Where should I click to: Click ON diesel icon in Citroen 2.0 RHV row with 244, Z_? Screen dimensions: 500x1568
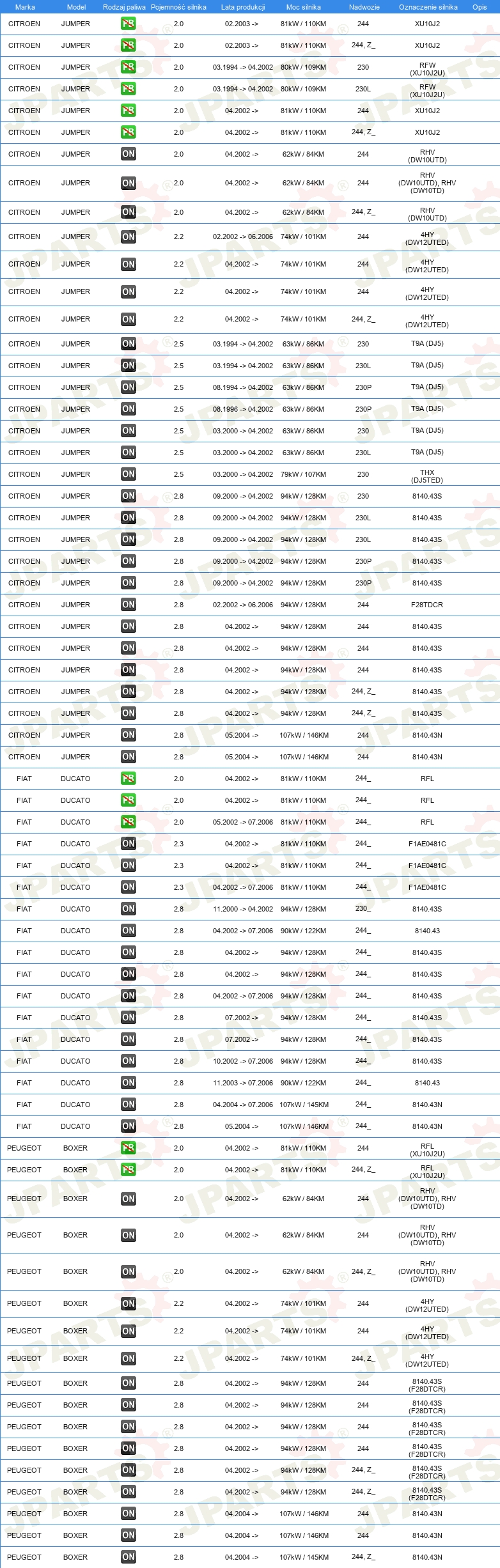(129, 212)
